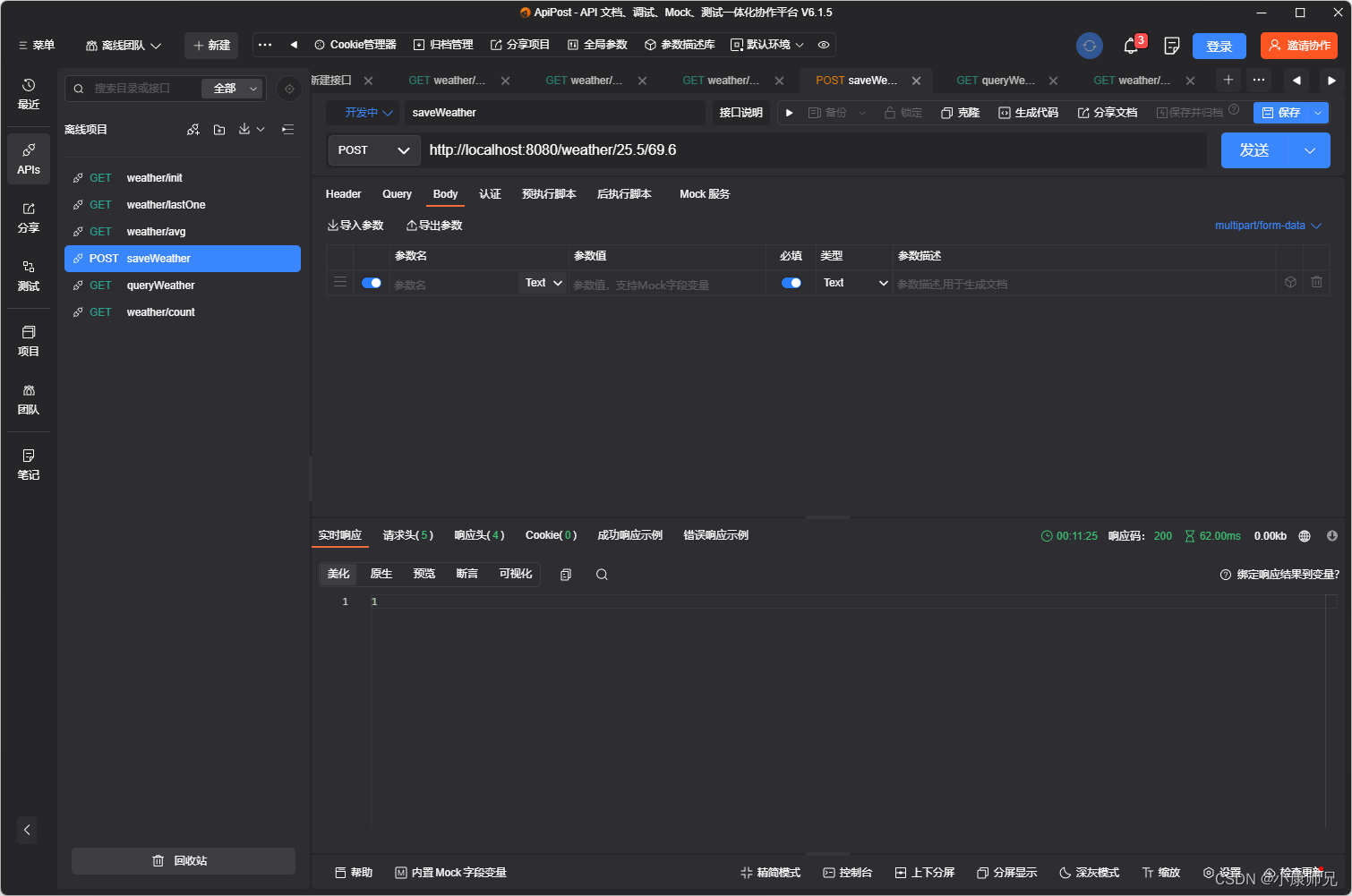Open the 开发中 status dropdown
This screenshot has width=1352, height=896.
(x=369, y=113)
